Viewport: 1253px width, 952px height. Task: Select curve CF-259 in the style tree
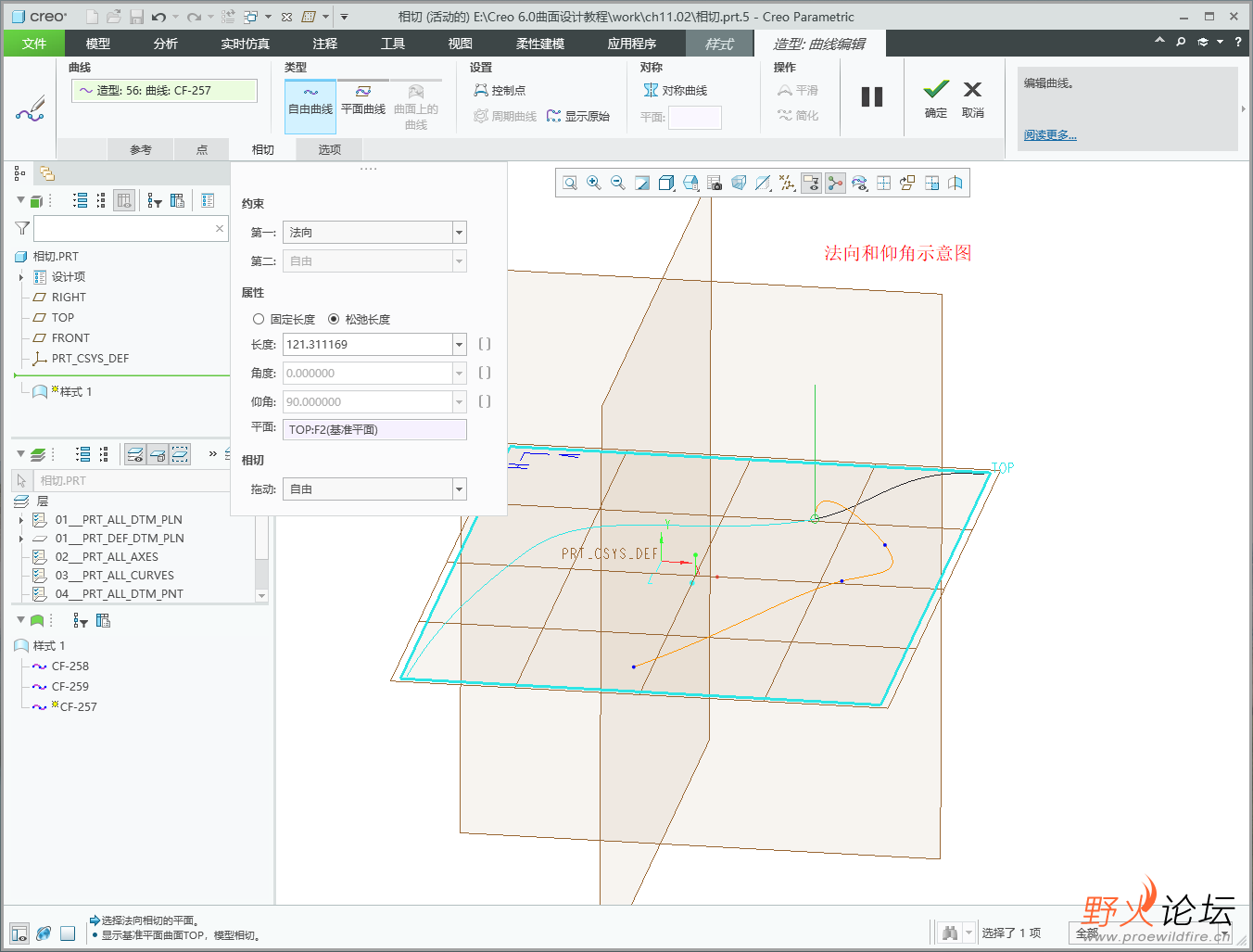coord(70,687)
